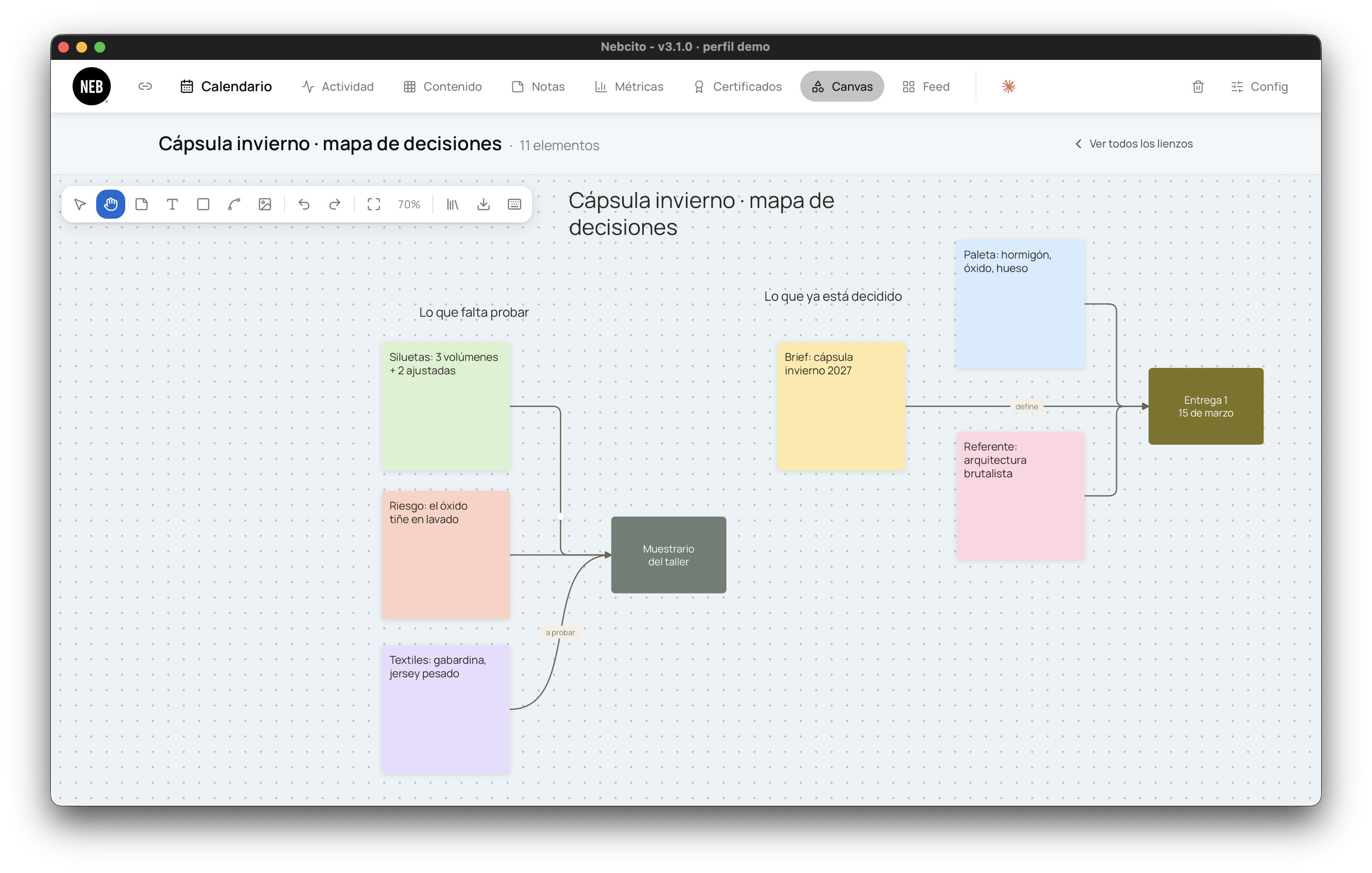Image resolution: width=1372 pixels, height=873 pixels.
Task: Click the 'define' connector label
Action: point(1026,406)
